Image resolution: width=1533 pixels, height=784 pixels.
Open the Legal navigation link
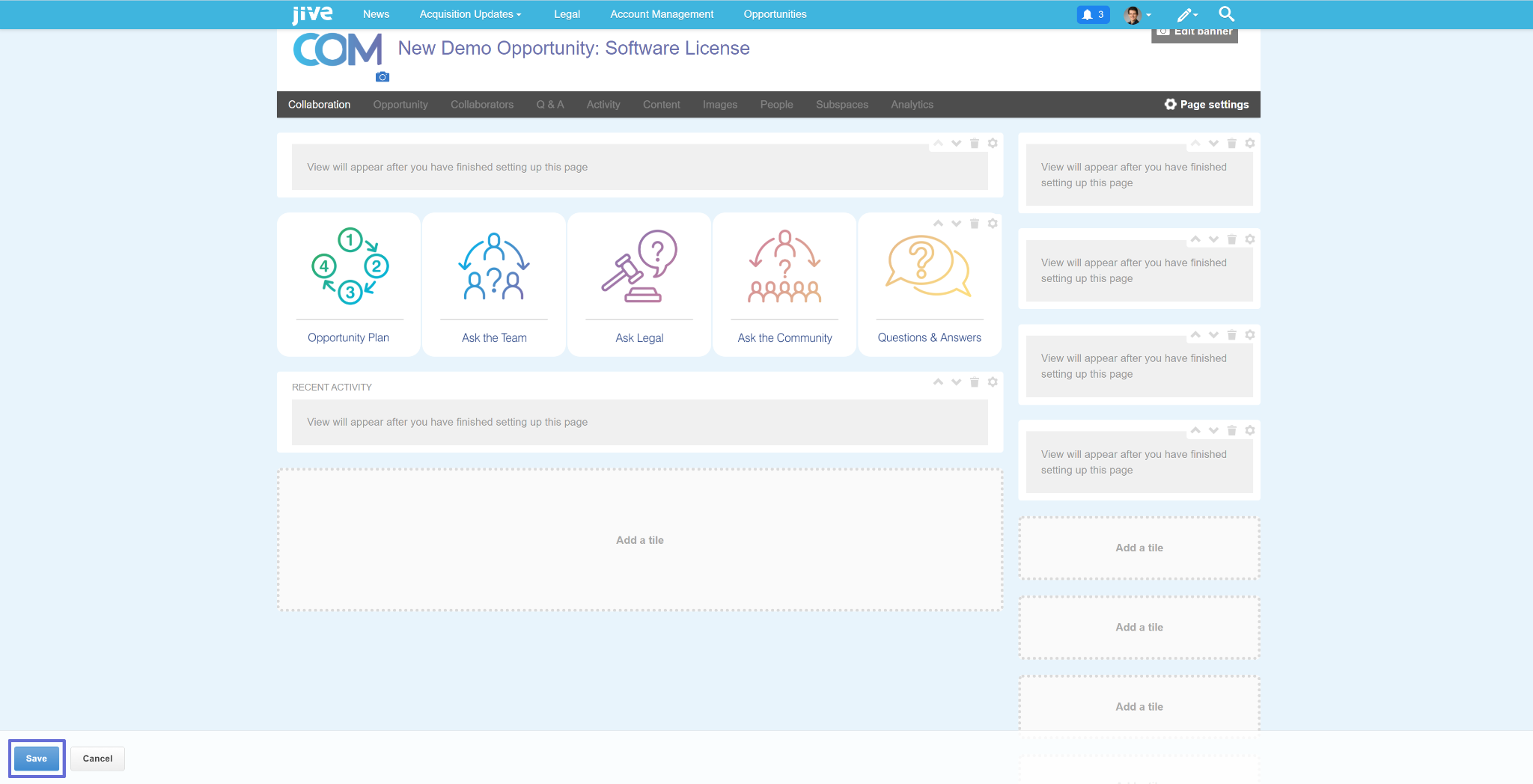(567, 14)
